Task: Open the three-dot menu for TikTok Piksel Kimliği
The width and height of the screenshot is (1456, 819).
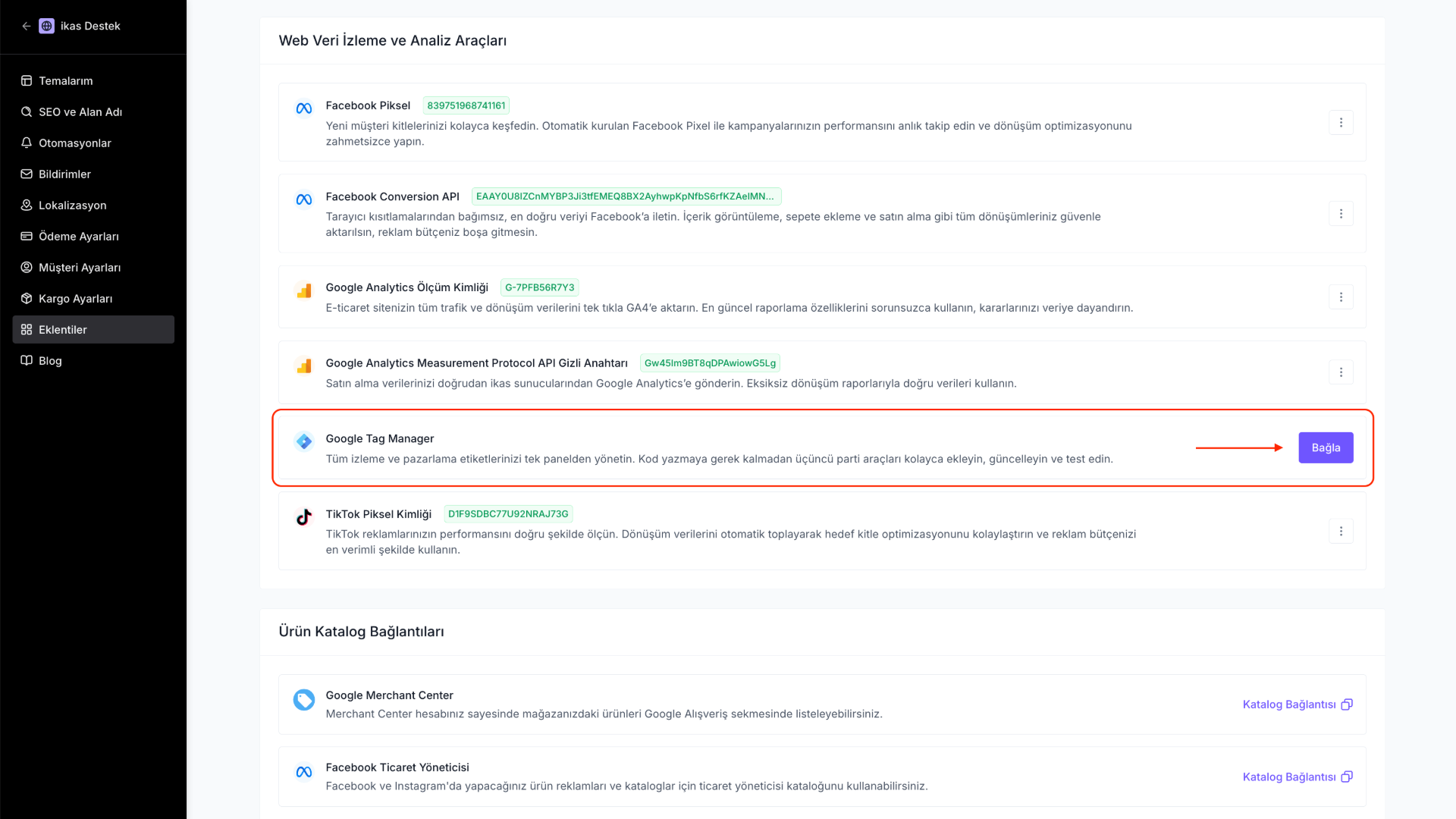Action: click(x=1341, y=532)
